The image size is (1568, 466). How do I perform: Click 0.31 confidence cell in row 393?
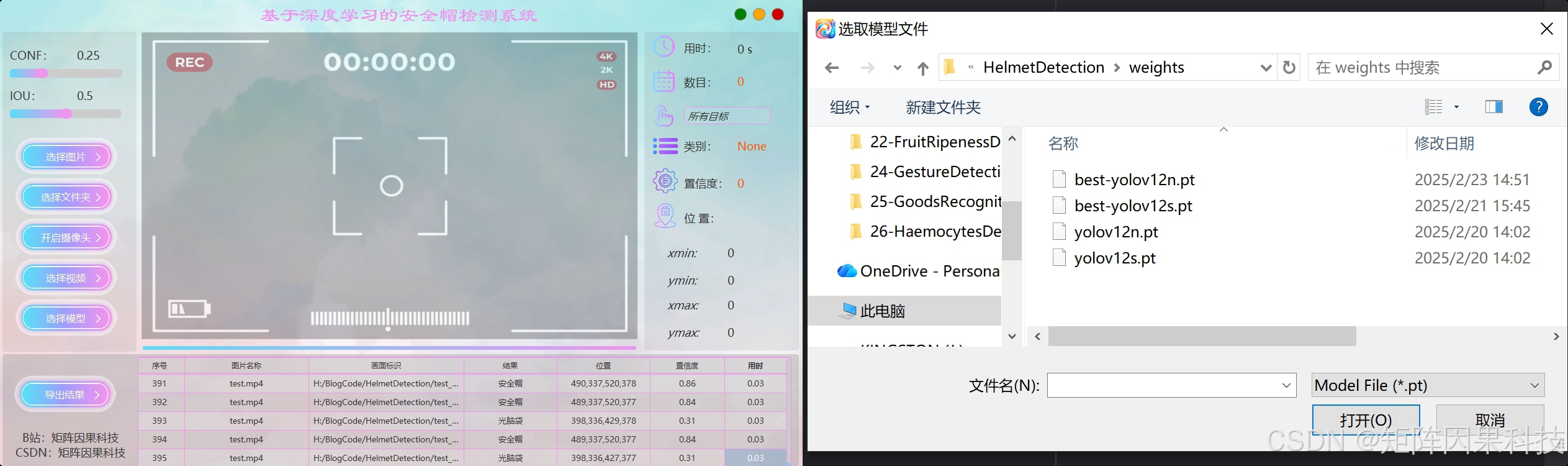click(x=687, y=421)
